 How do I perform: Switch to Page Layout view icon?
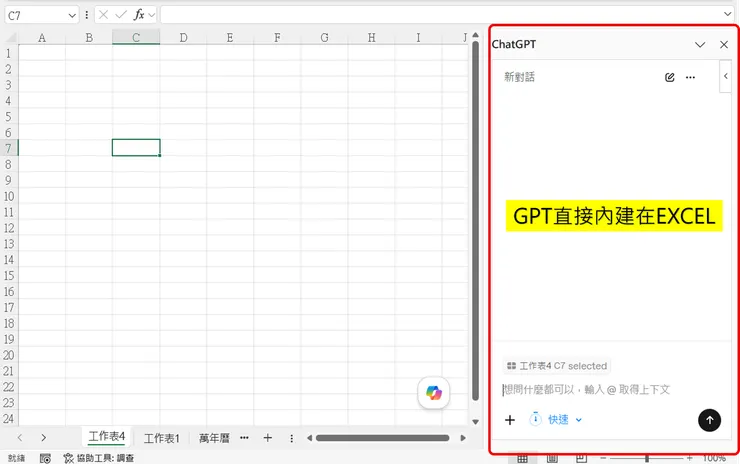click(552, 458)
